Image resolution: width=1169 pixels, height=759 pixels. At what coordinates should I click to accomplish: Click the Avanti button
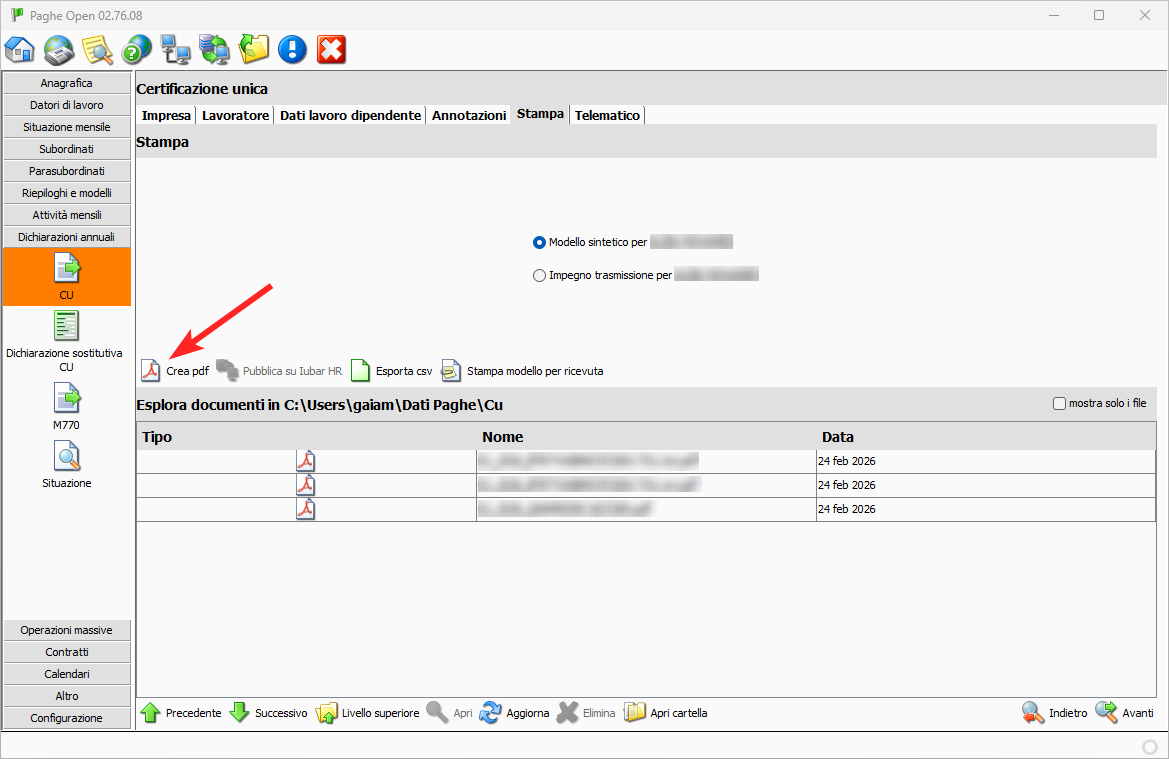[x=1124, y=713]
